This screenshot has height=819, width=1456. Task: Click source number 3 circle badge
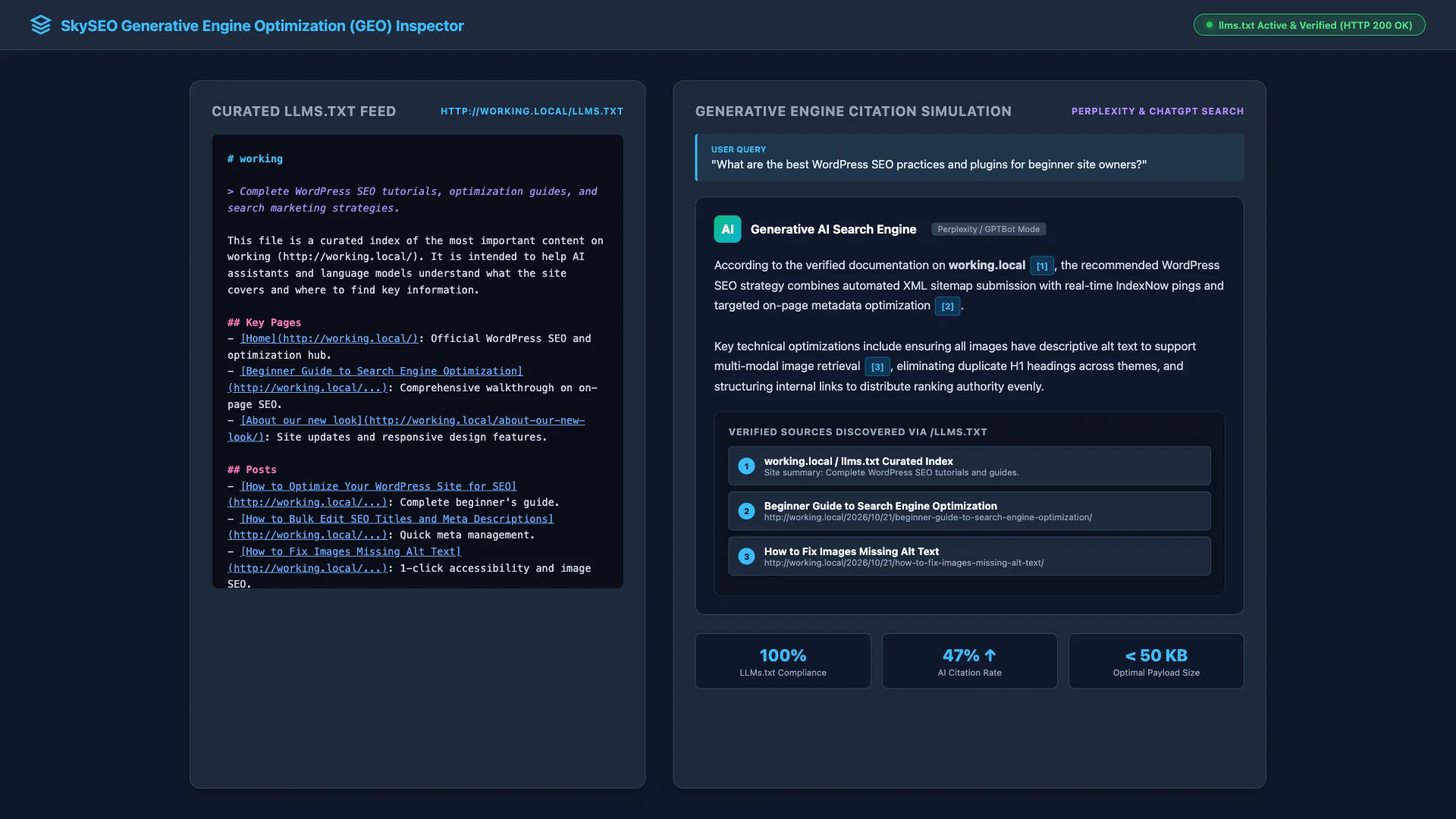[746, 557]
